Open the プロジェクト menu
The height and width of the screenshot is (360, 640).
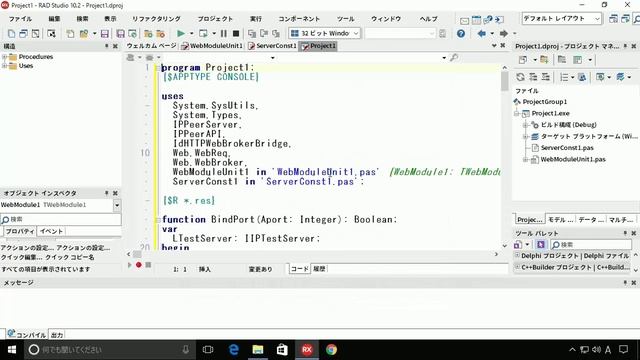(x=215, y=19)
